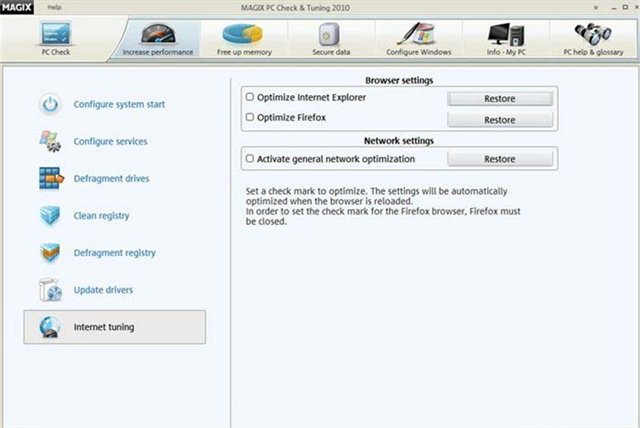Image resolution: width=640 pixels, height=428 pixels.
Task: Click the Configure Windows icon
Action: [418, 33]
